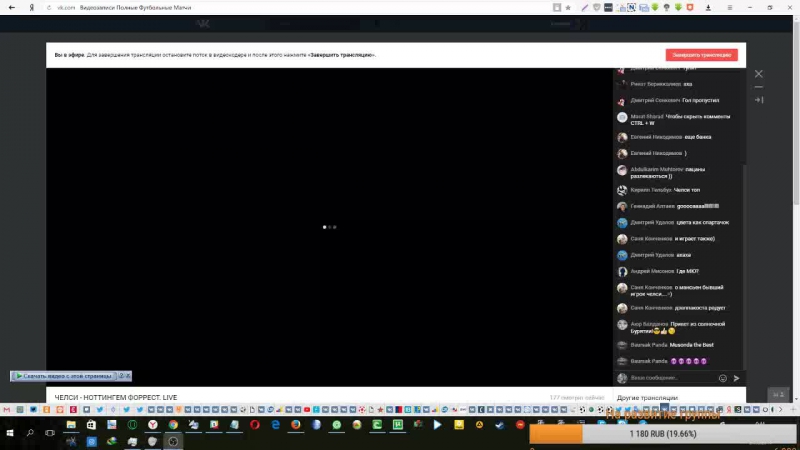Collapse the chat panel using the arrow icon
The image size is (800, 450).
pos(758,100)
